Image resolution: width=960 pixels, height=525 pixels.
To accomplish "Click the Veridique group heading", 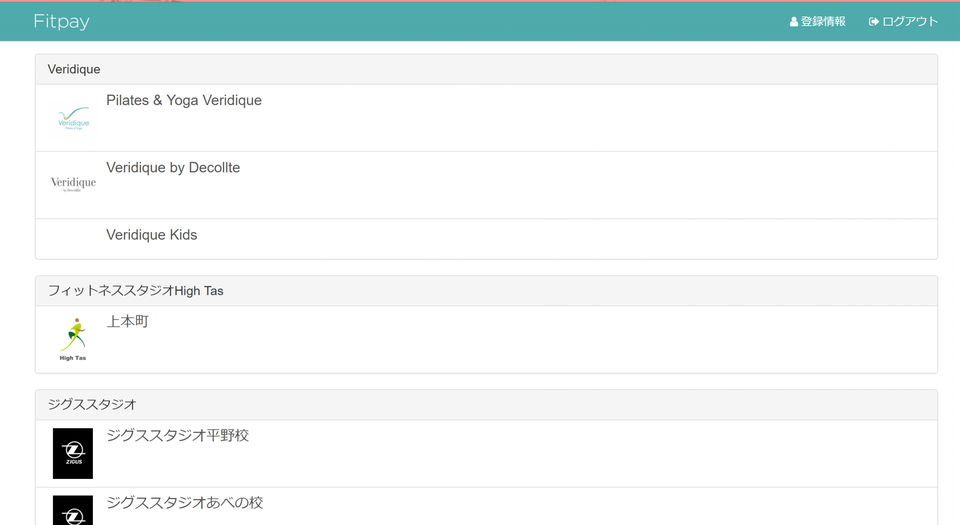I will coord(74,69).
